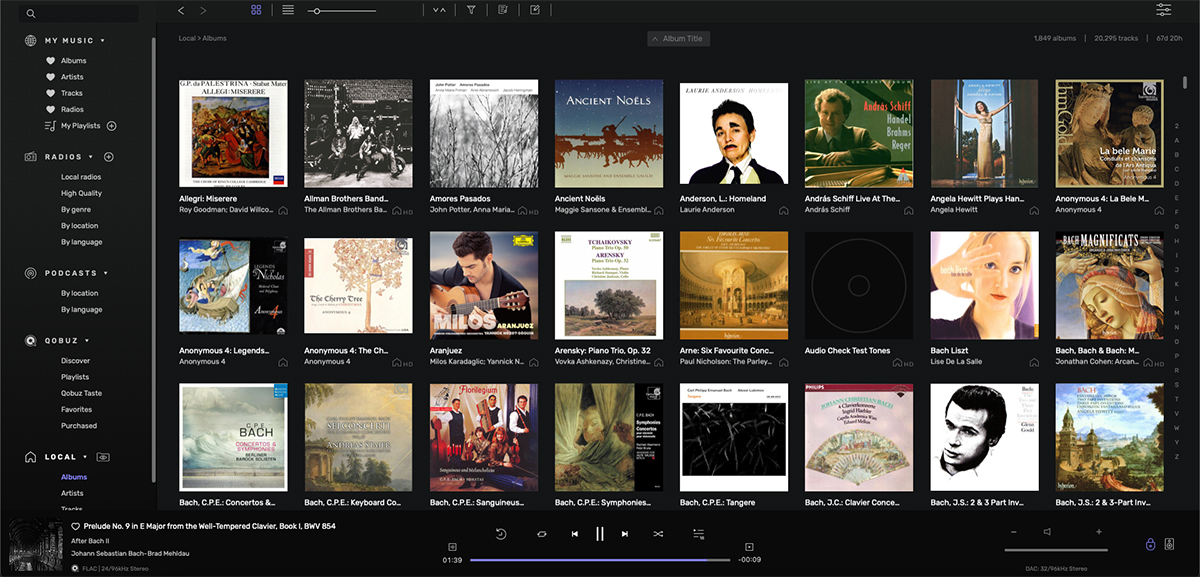The height and width of the screenshot is (577, 1200).
Task: Open the Ancient Noëls album cover
Action: 609,133
